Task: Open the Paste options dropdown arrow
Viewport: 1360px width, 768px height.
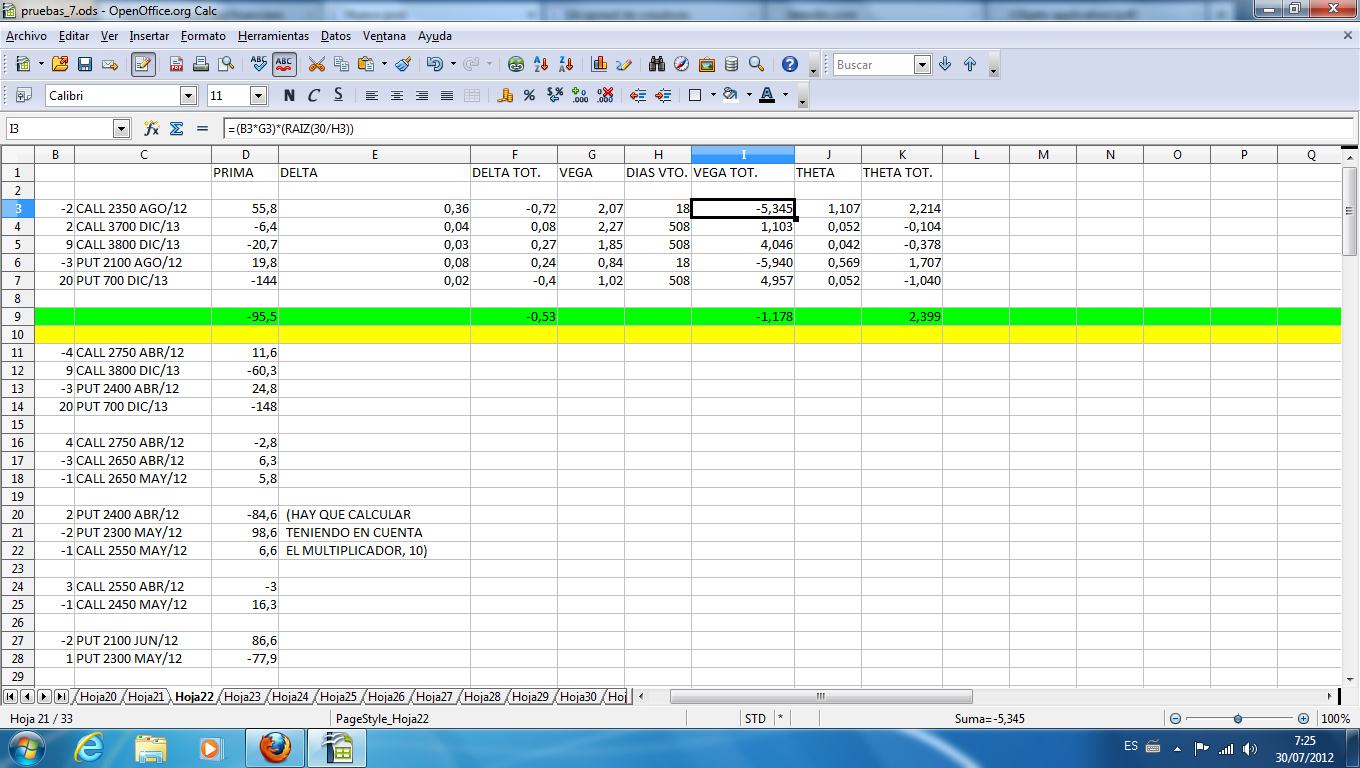Action: click(384, 64)
